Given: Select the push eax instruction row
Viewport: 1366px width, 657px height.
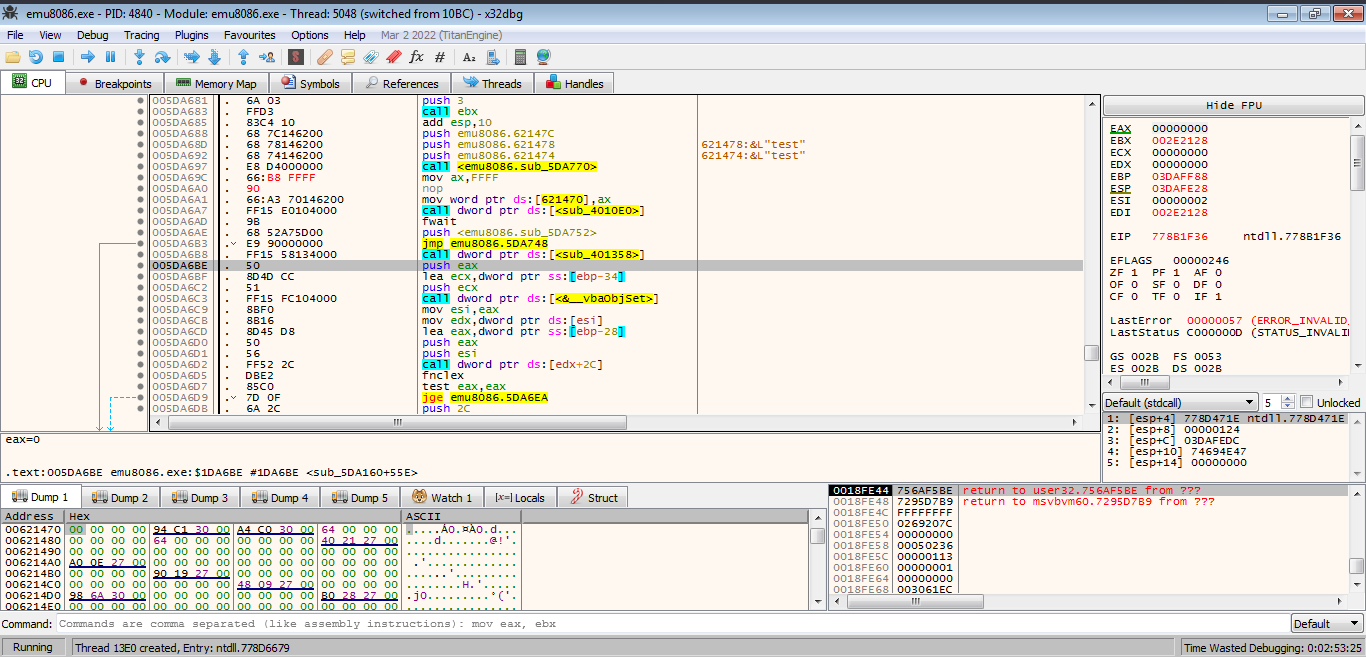Looking at the screenshot, I should (436, 266).
